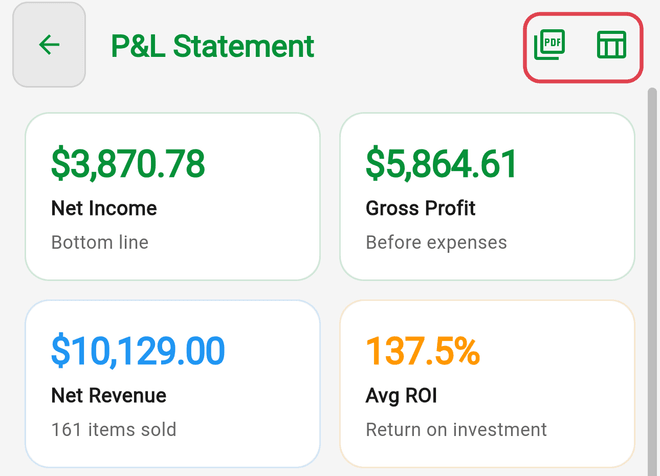Select the $5,864.61 amount
Viewport: 660px width, 476px height.
(441, 164)
